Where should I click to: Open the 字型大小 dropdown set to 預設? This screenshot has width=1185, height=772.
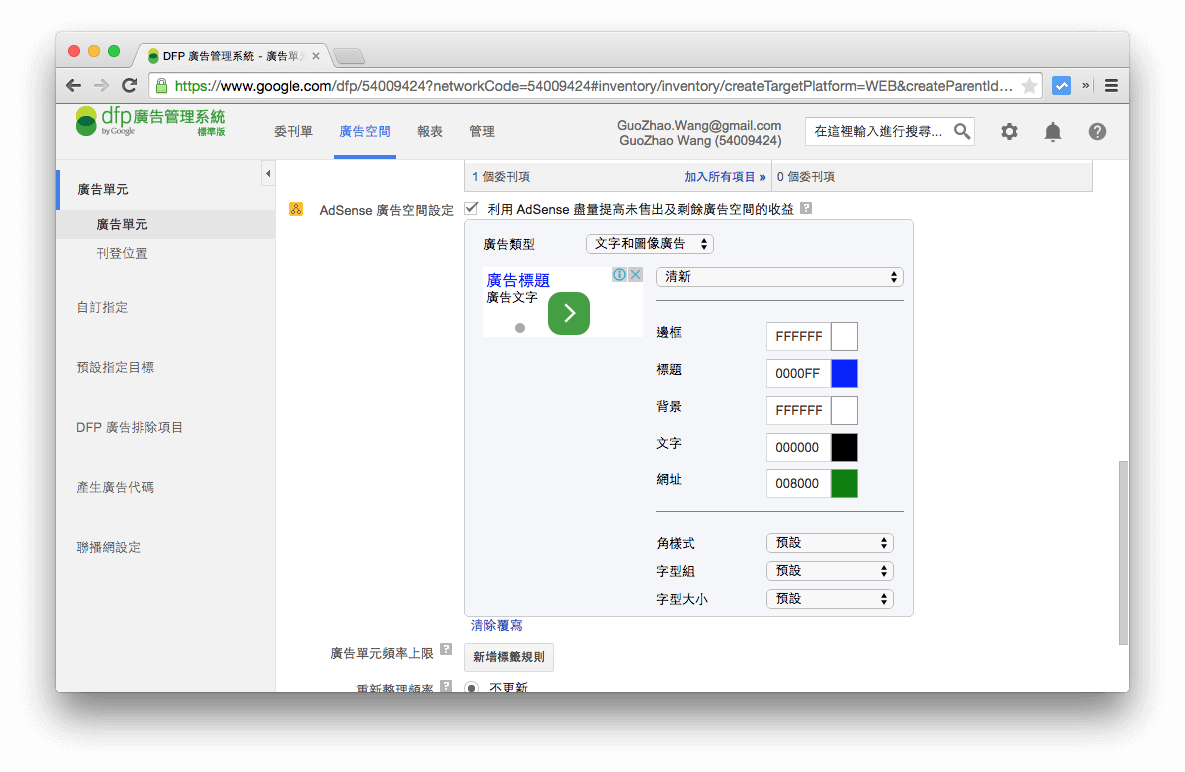pyautogui.click(x=829, y=598)
